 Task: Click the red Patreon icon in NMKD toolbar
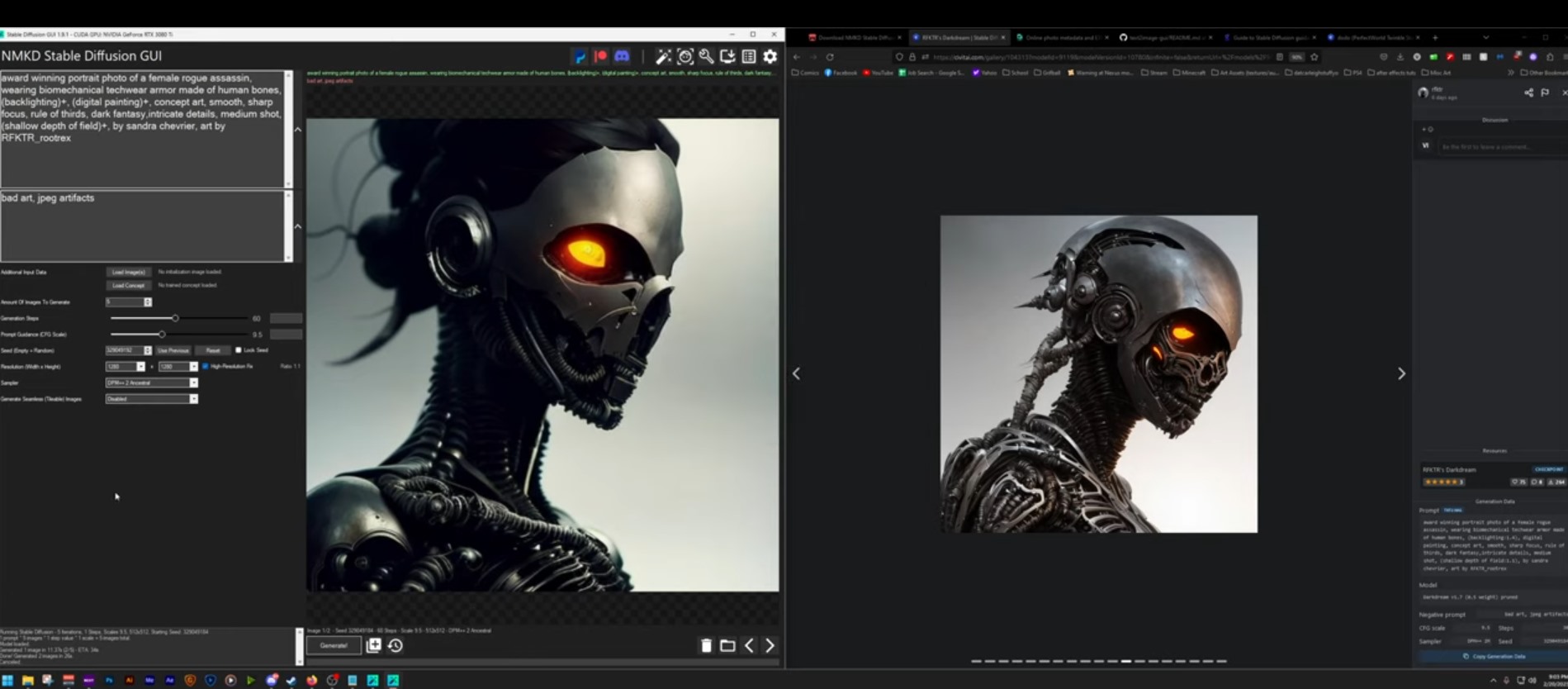tap(601, 56)
